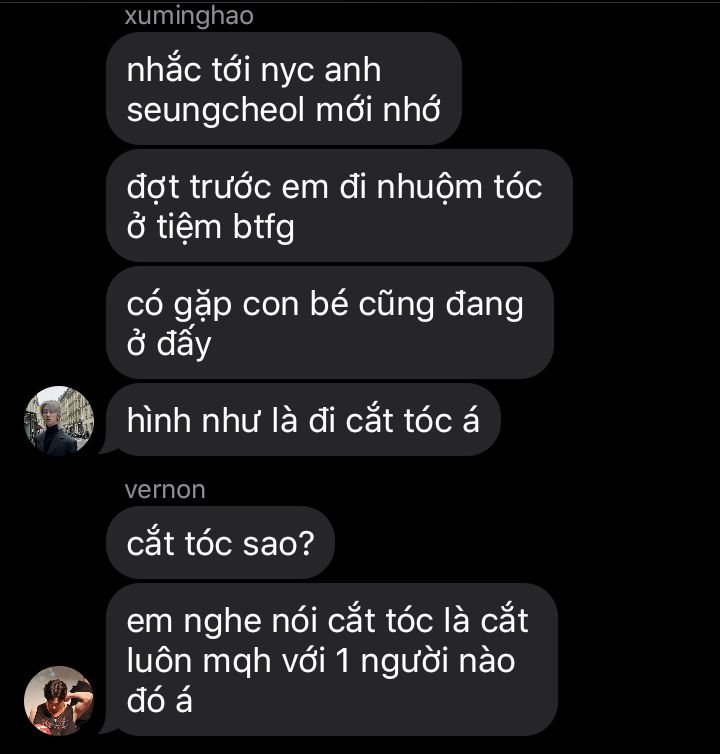Image resolution: width=720 pixels, height=754 pixels.
Task: Click the abbreviation 'mqh' in last message
Action: pos(236,663)
